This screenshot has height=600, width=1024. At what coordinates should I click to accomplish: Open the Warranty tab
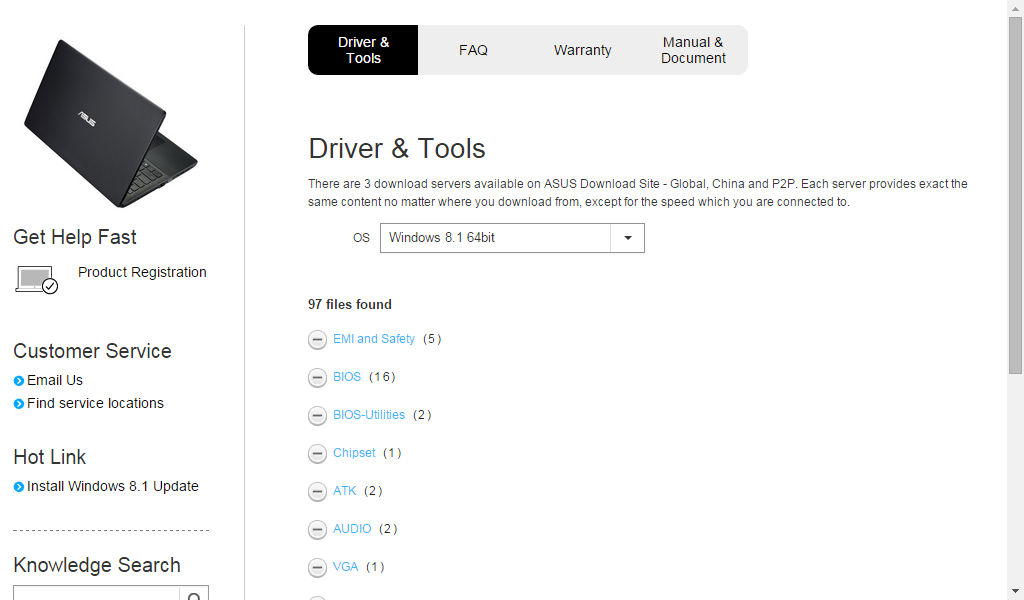click(582, 49)
